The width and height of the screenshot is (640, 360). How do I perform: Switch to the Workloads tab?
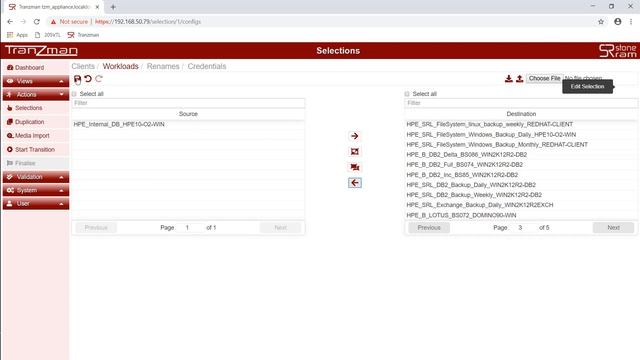point(120,66)
